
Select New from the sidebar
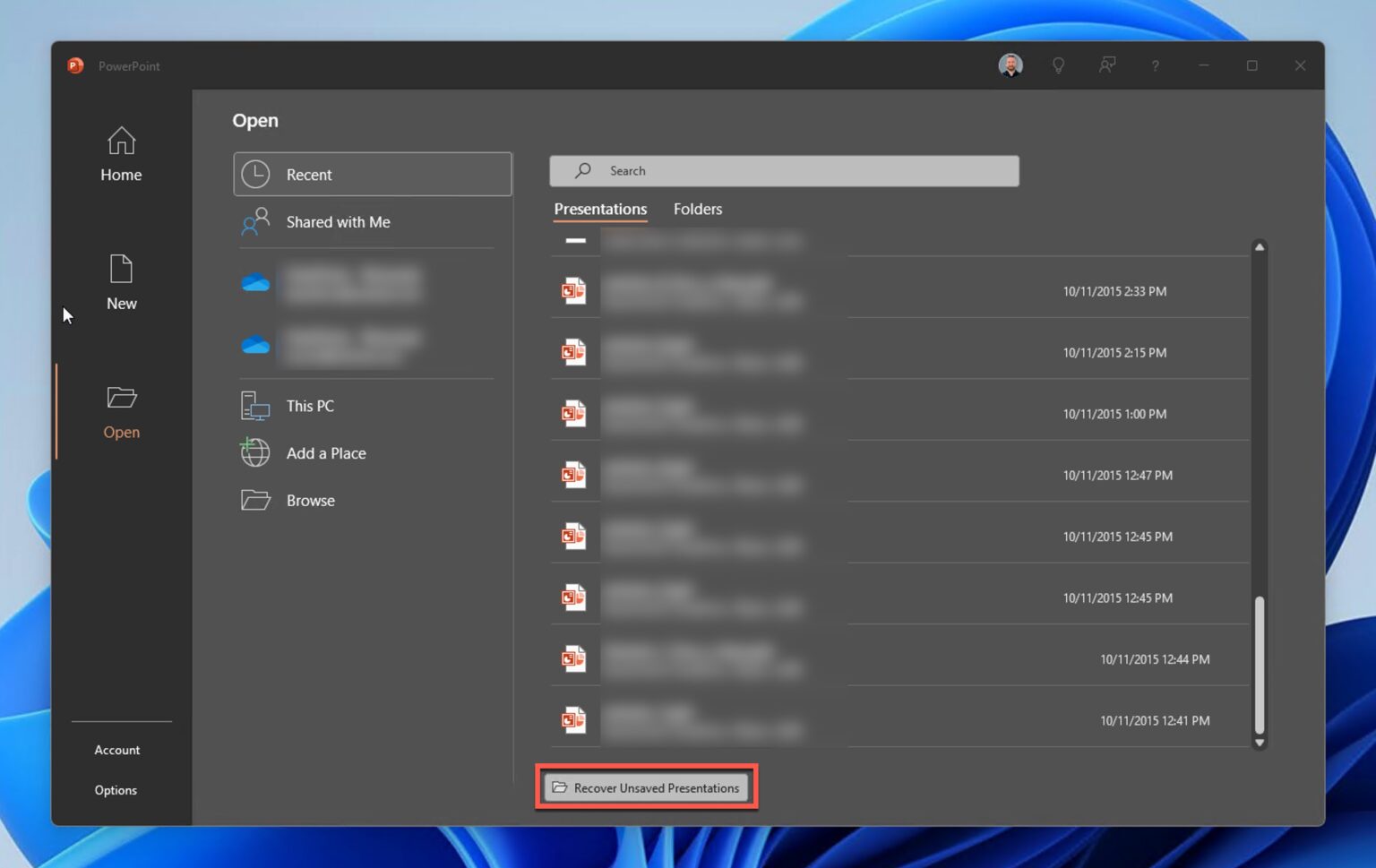120,282
